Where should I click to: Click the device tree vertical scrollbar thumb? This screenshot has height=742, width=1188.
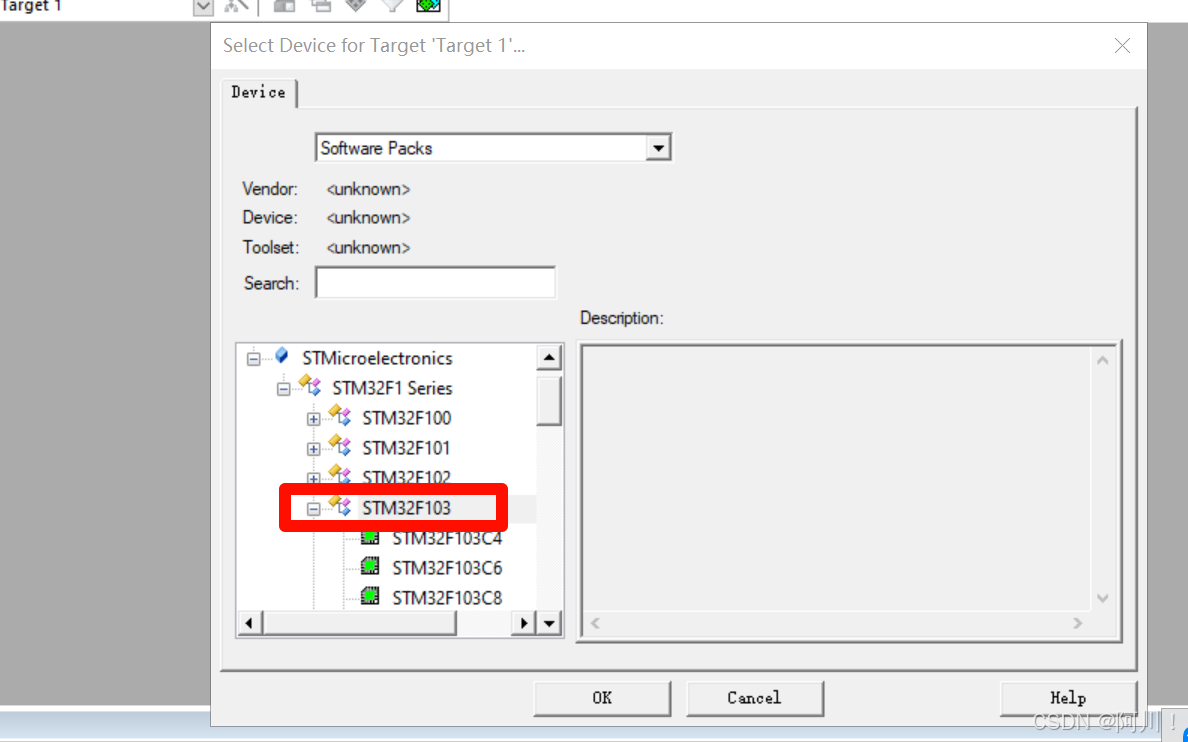pos(549,401)
